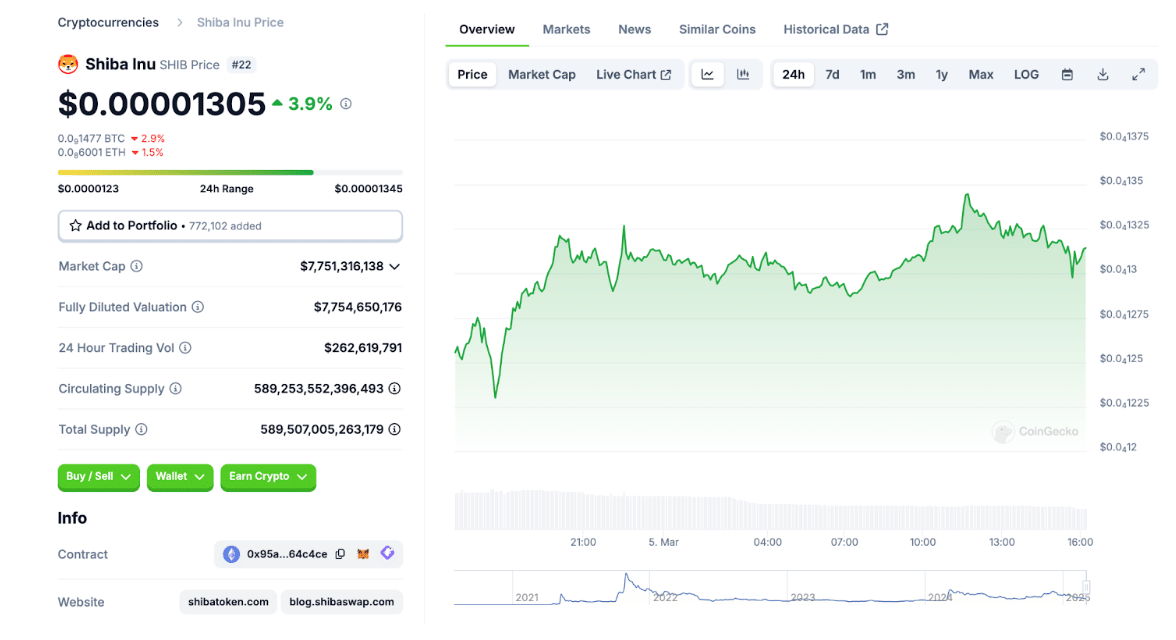
Task: Expand the chart to fullscreen
Action: coord(1138,75)
